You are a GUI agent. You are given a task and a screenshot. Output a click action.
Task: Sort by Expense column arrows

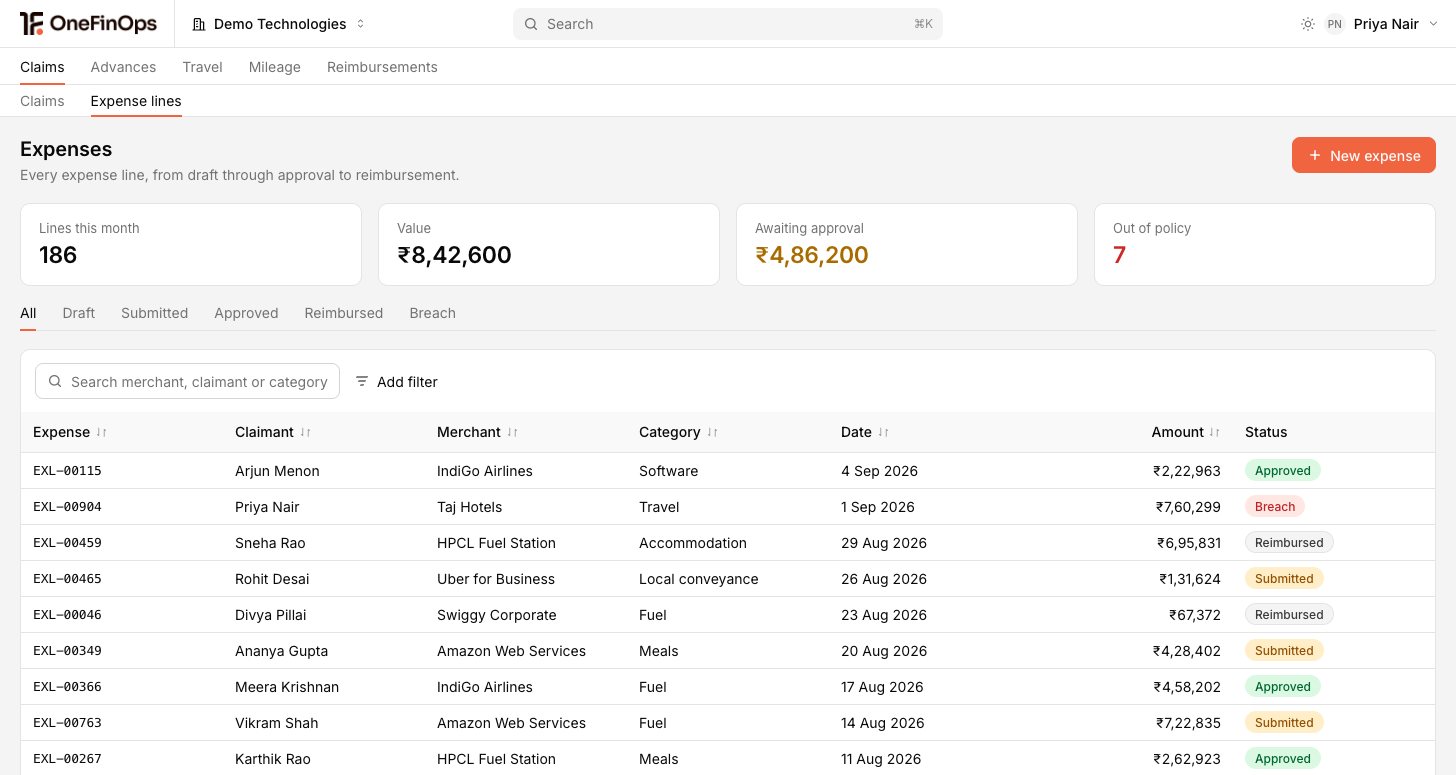point(101,432)
